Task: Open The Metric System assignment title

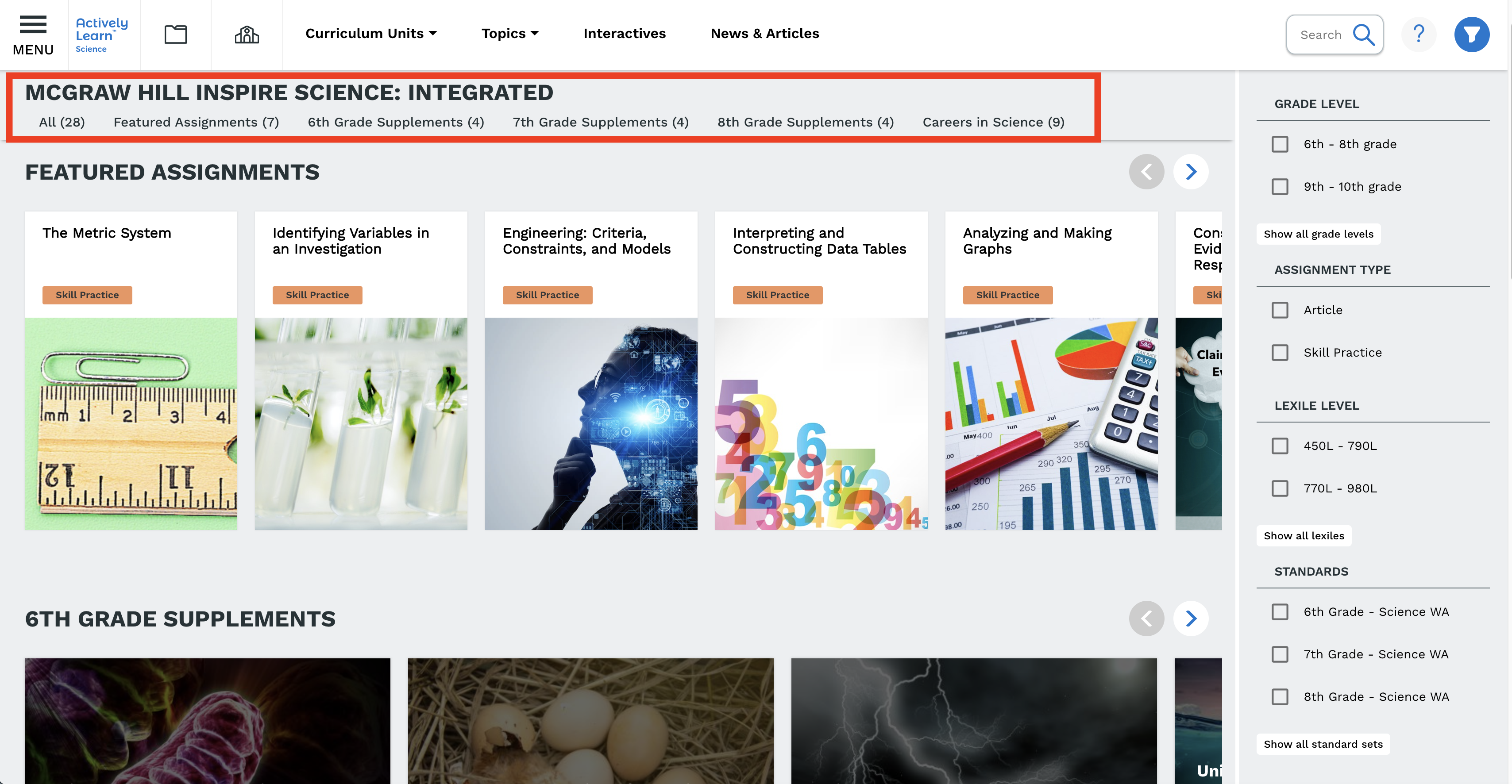Action: point(106,233)
